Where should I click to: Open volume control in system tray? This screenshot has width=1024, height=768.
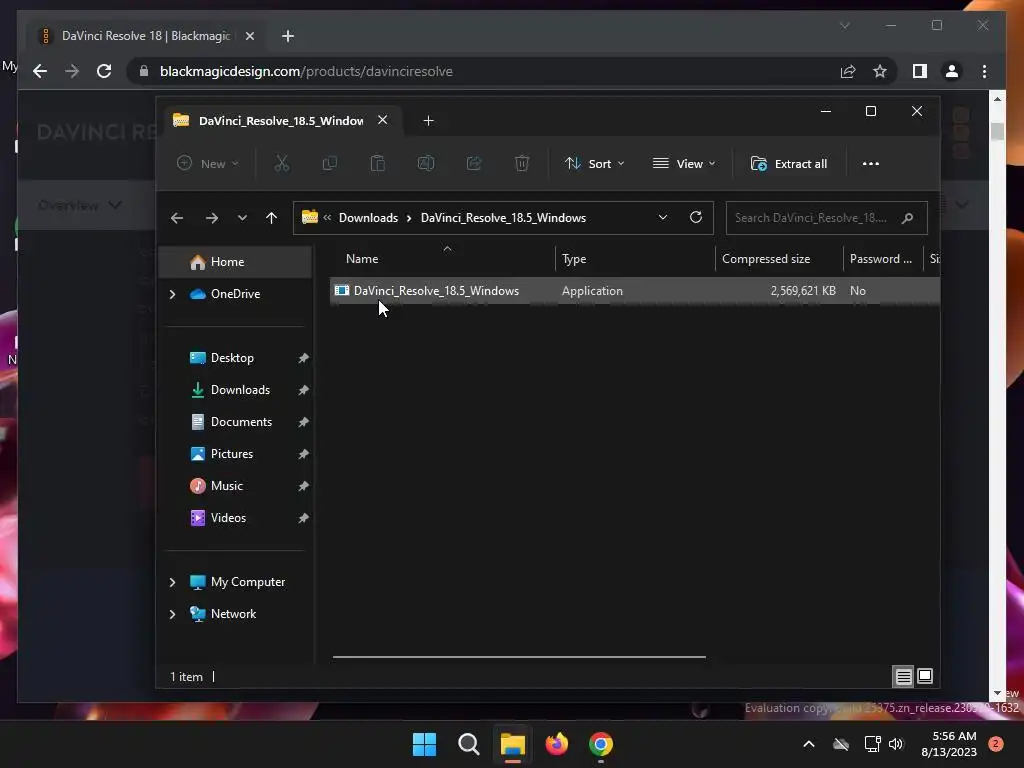(x=896, y=744)
